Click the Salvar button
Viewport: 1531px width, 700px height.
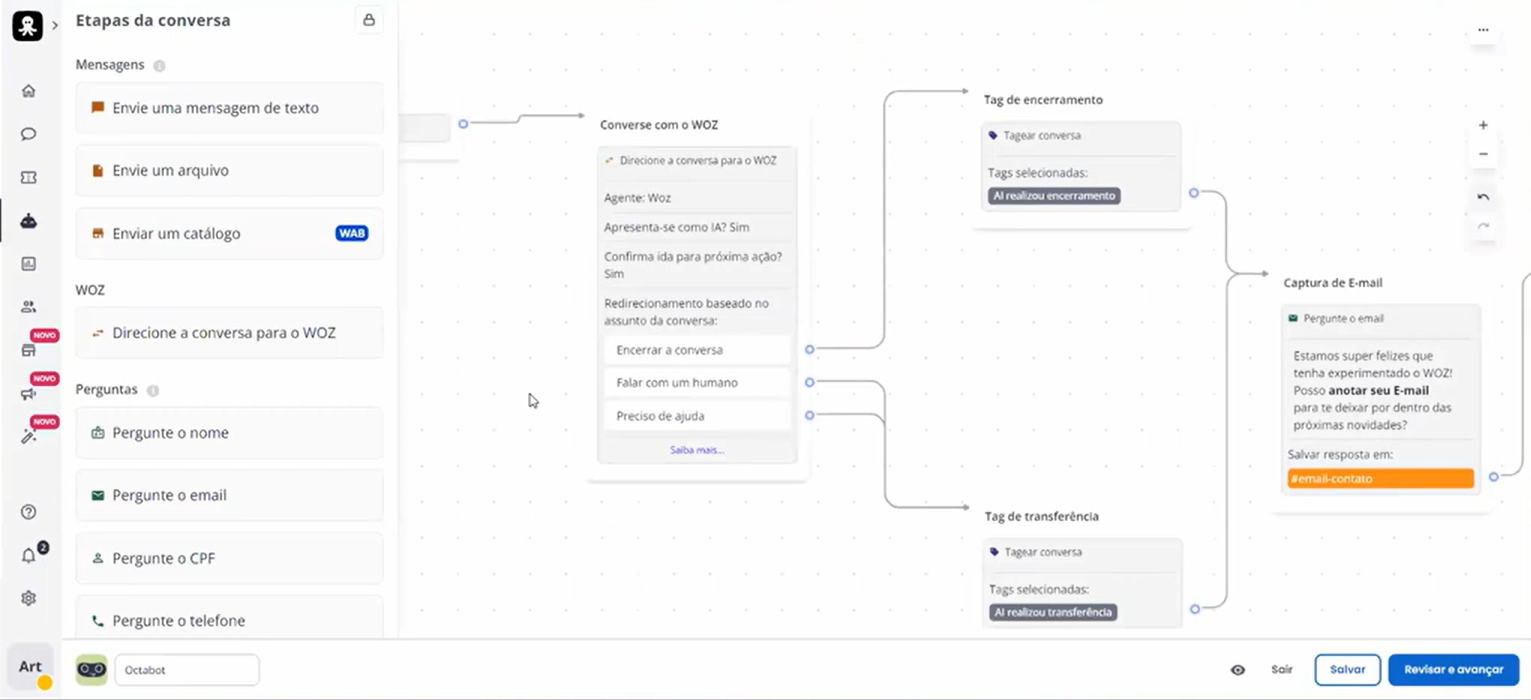pyautogui.click(x=1347, y=670)
